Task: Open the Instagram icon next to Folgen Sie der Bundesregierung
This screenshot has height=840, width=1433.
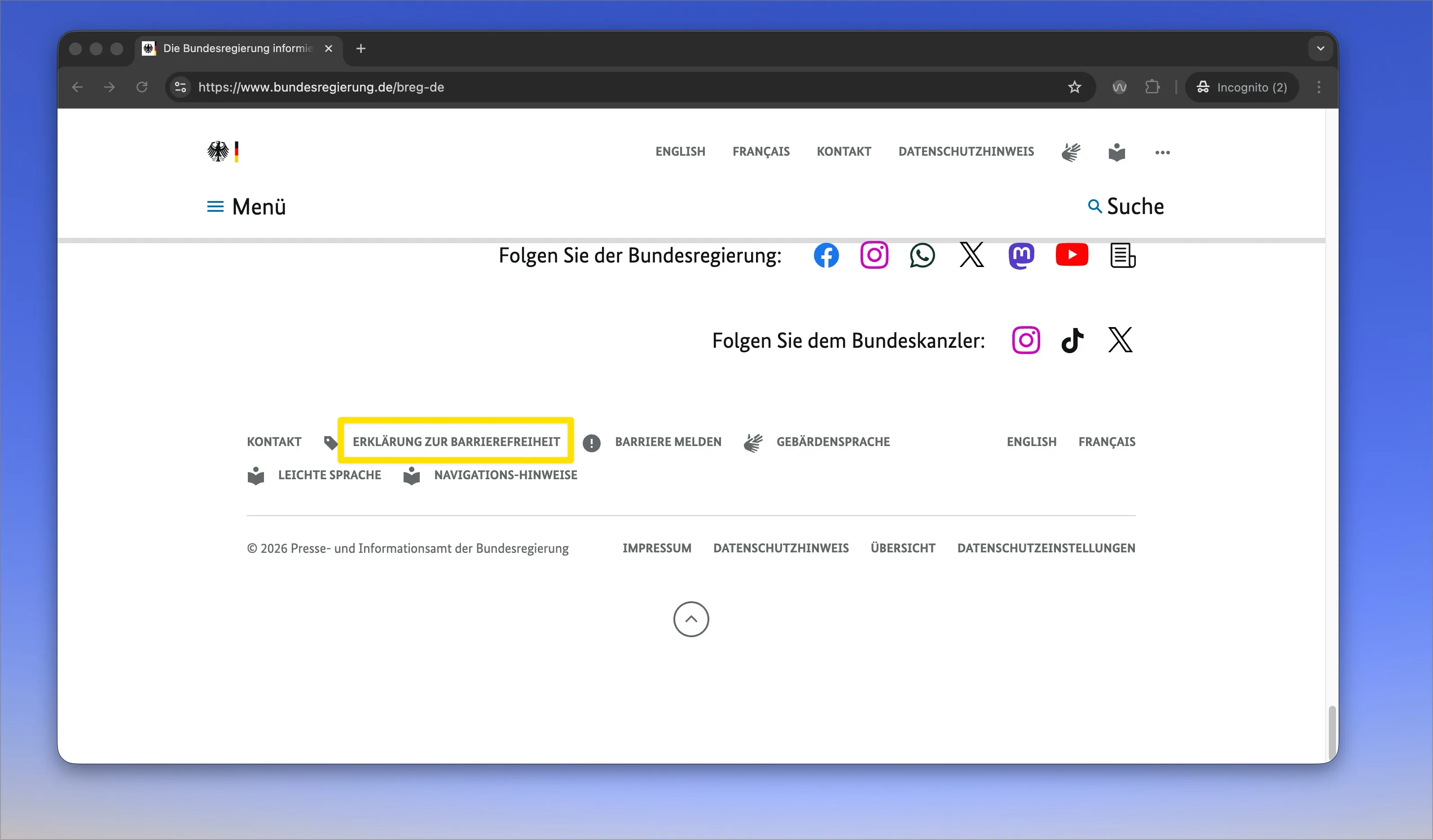Action: click(x=874, y=255)
